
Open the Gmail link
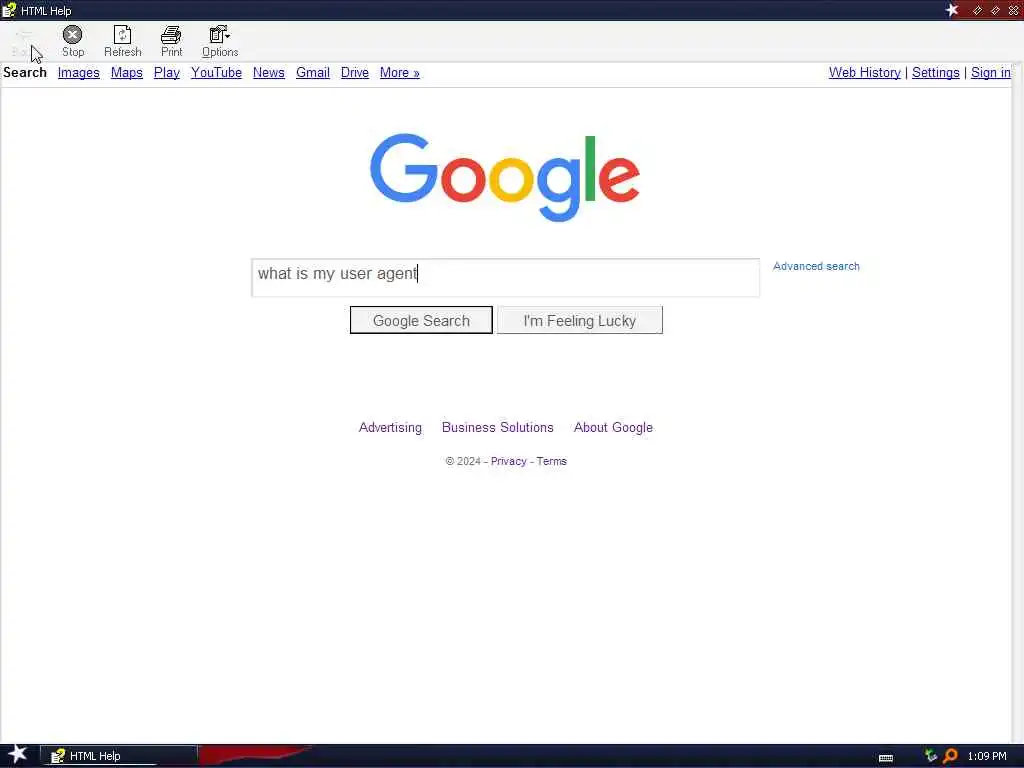tap(313, 72)
